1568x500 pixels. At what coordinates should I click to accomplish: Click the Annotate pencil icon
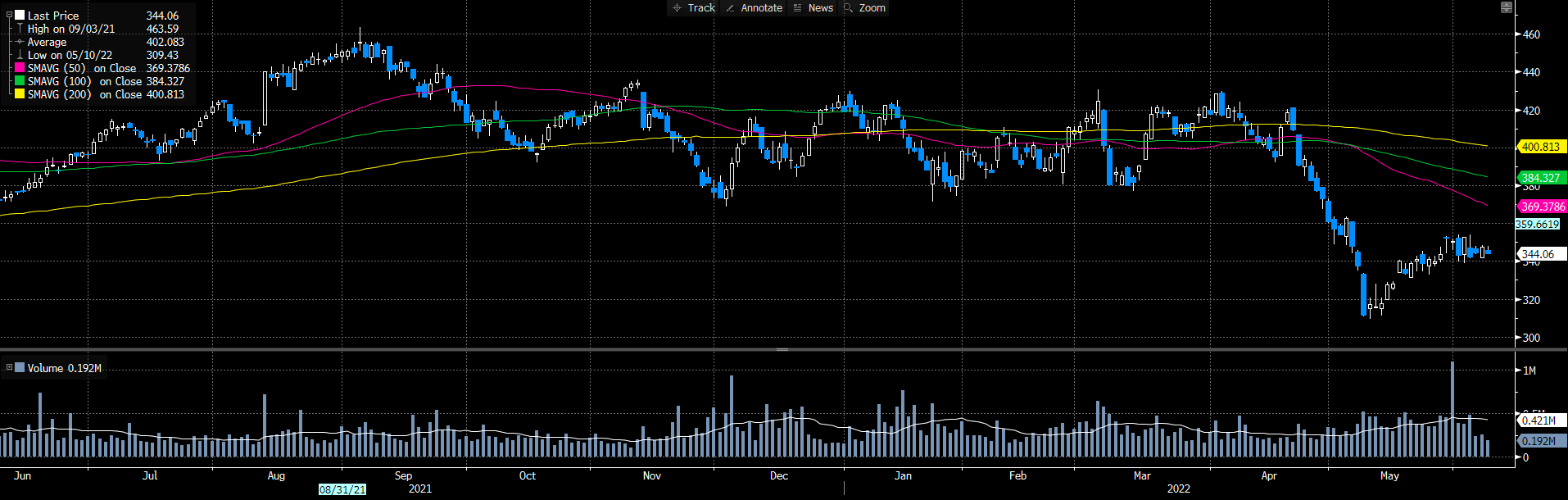coord(730,8)
